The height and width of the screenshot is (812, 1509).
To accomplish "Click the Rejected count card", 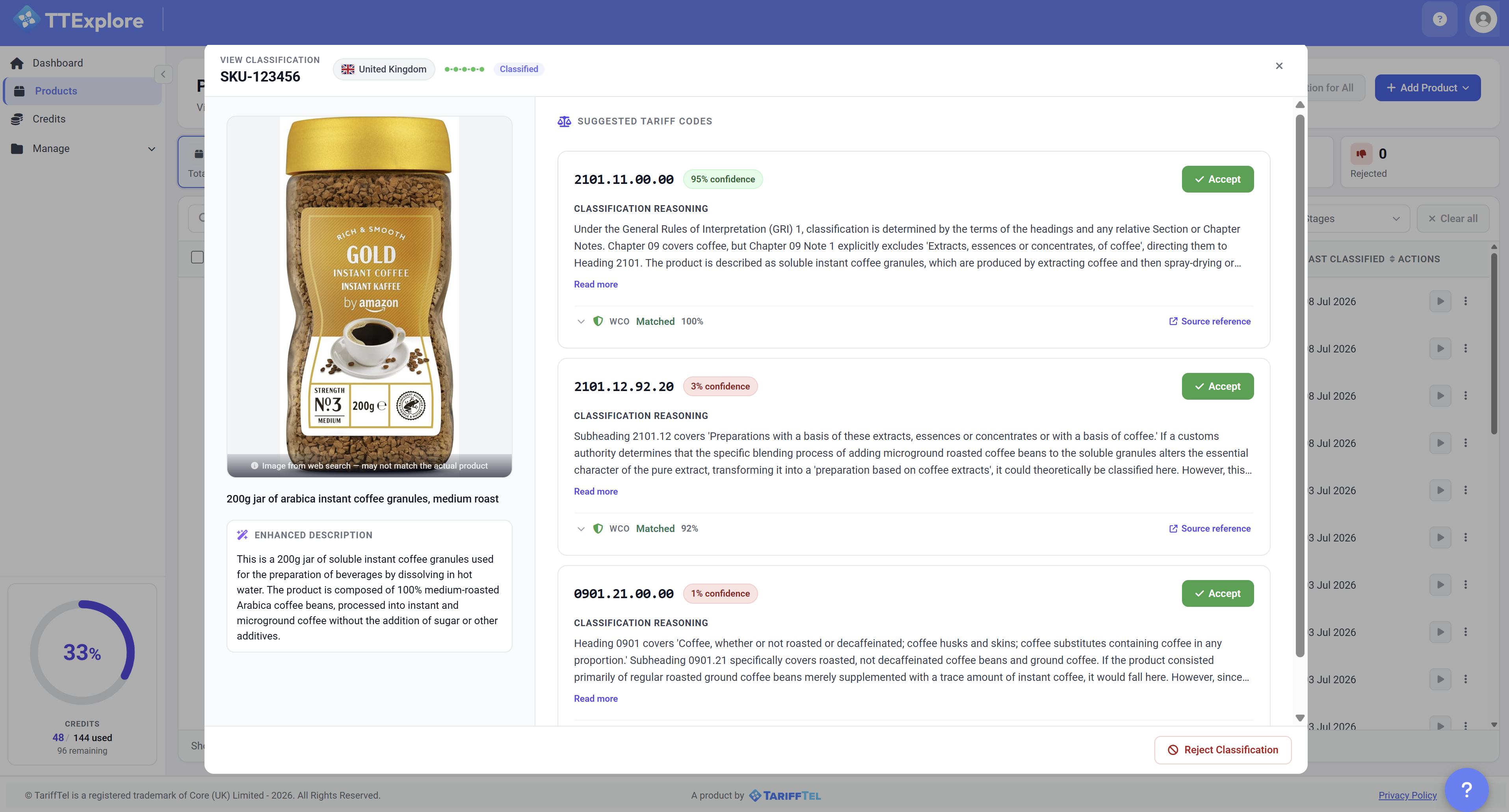I will point(1420,162).
